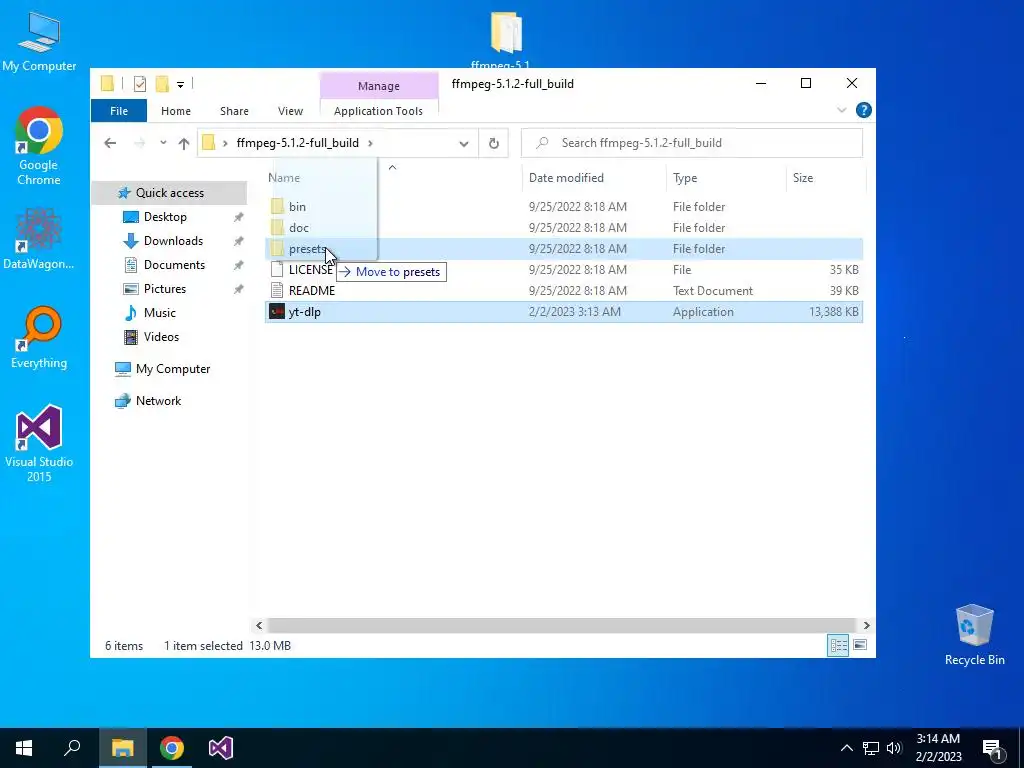The image size is (1024, 768).
Task: Click the New folder icon in title bar
Action: tap(162, 84)
